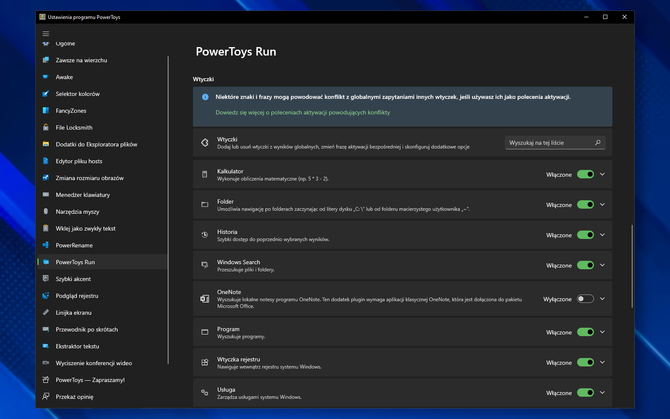Open the FancyZones settings page

[103, 111]
